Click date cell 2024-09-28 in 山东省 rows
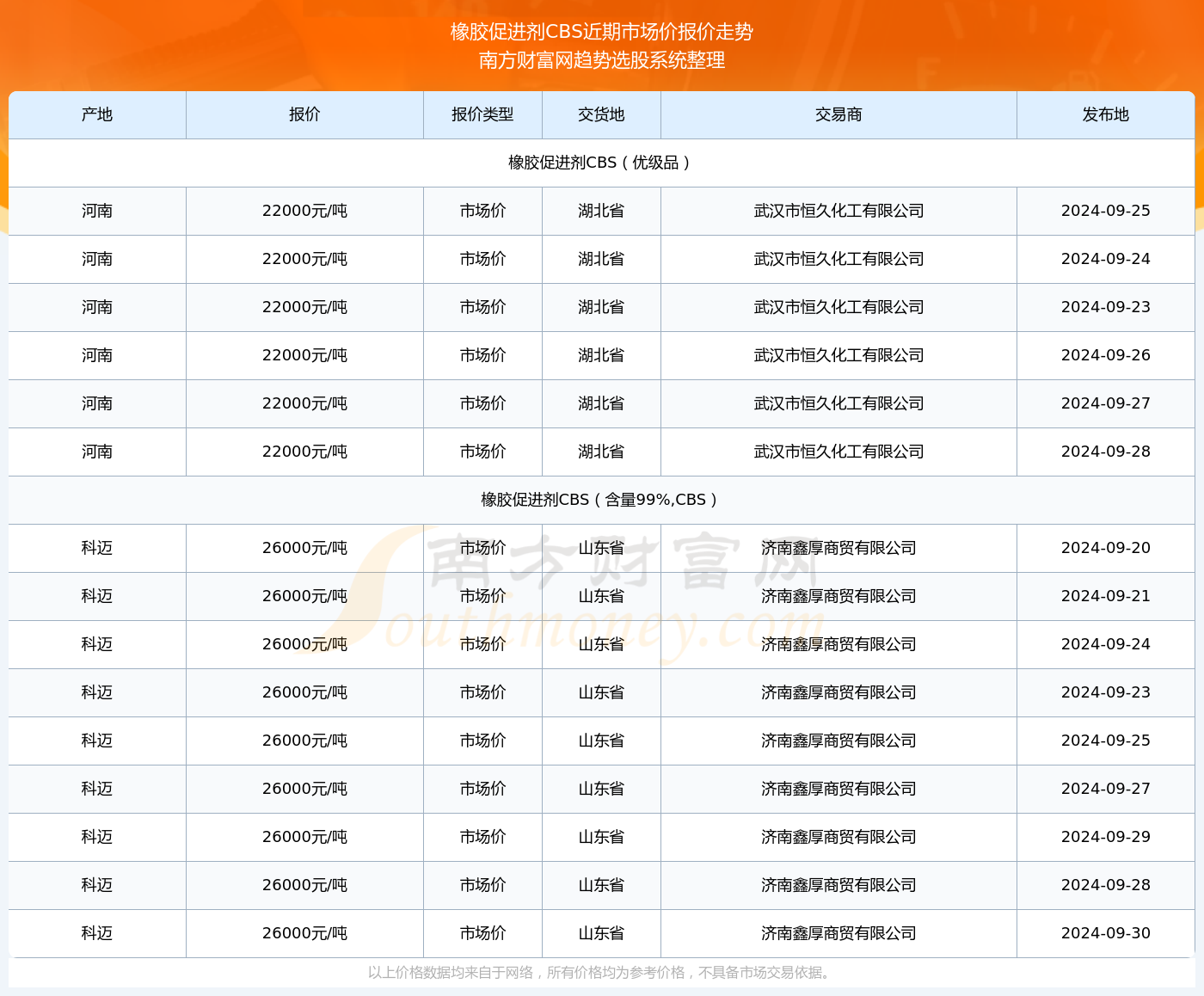Screen dimensions: 1204x996 coord(1106,885)
